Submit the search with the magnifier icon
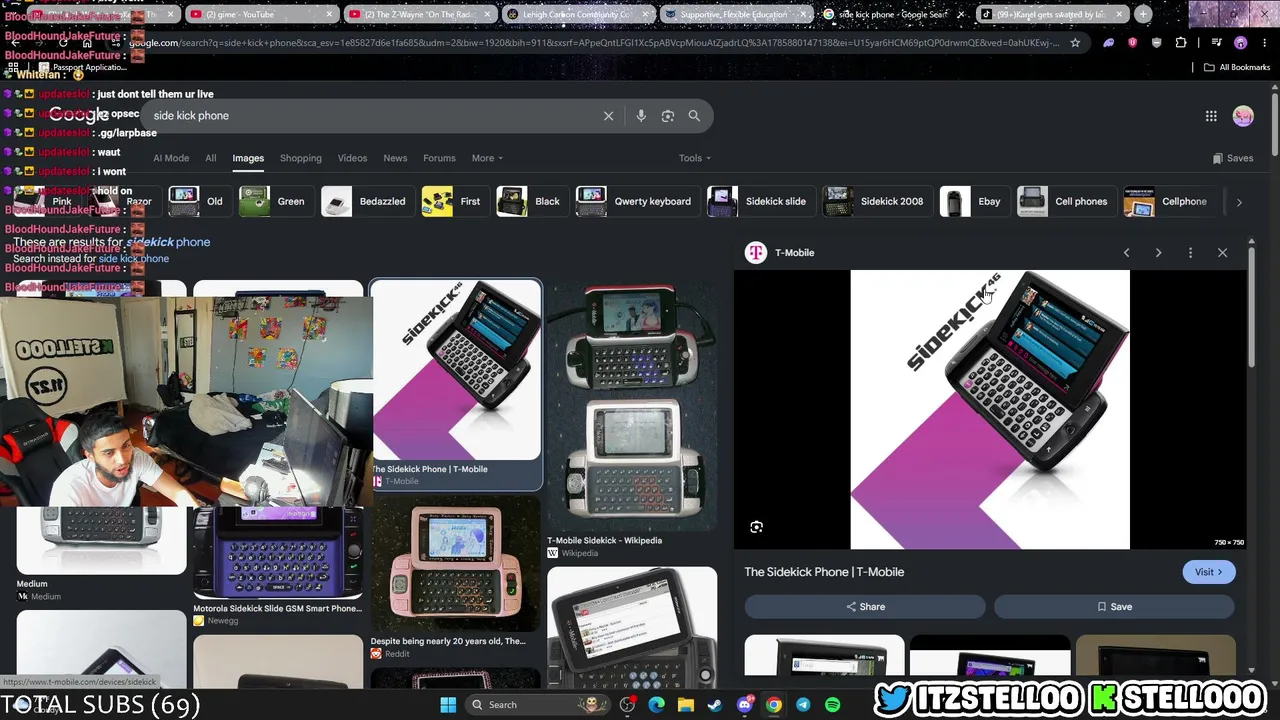Screen dimensions: 1280x720 pyautogui.click(x=694, y=116)
